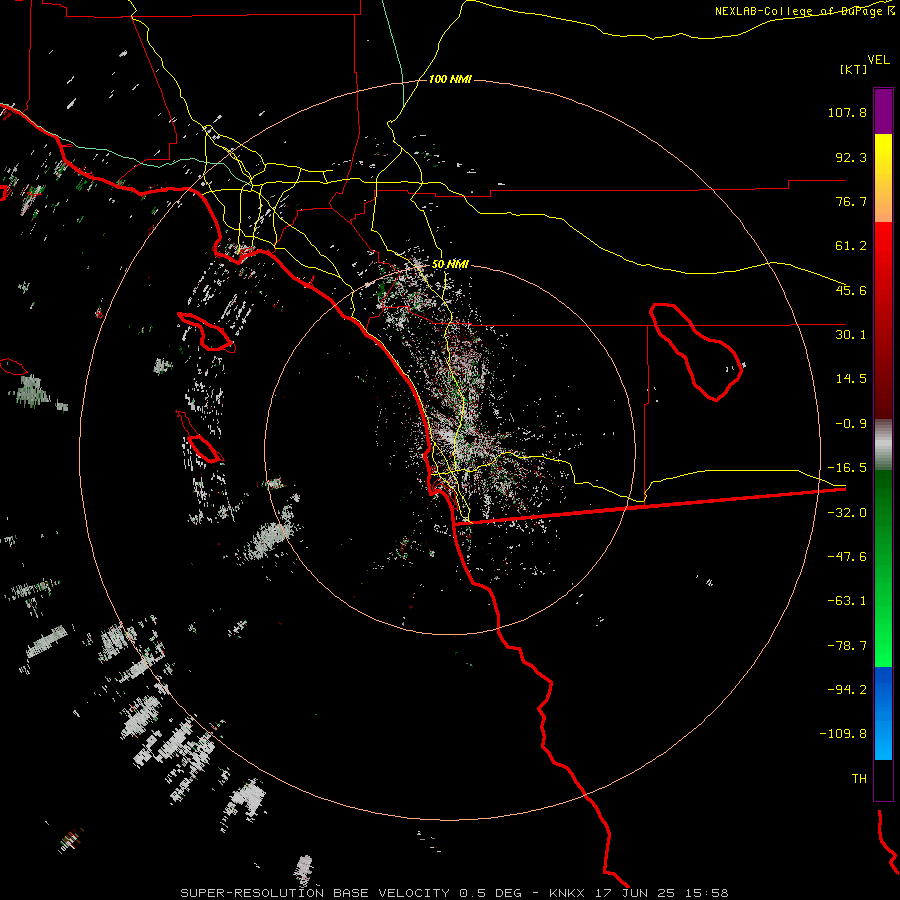Click the 30.1 legend value
This screenshot has height=900, width=900.
click(x=851, y=335)
